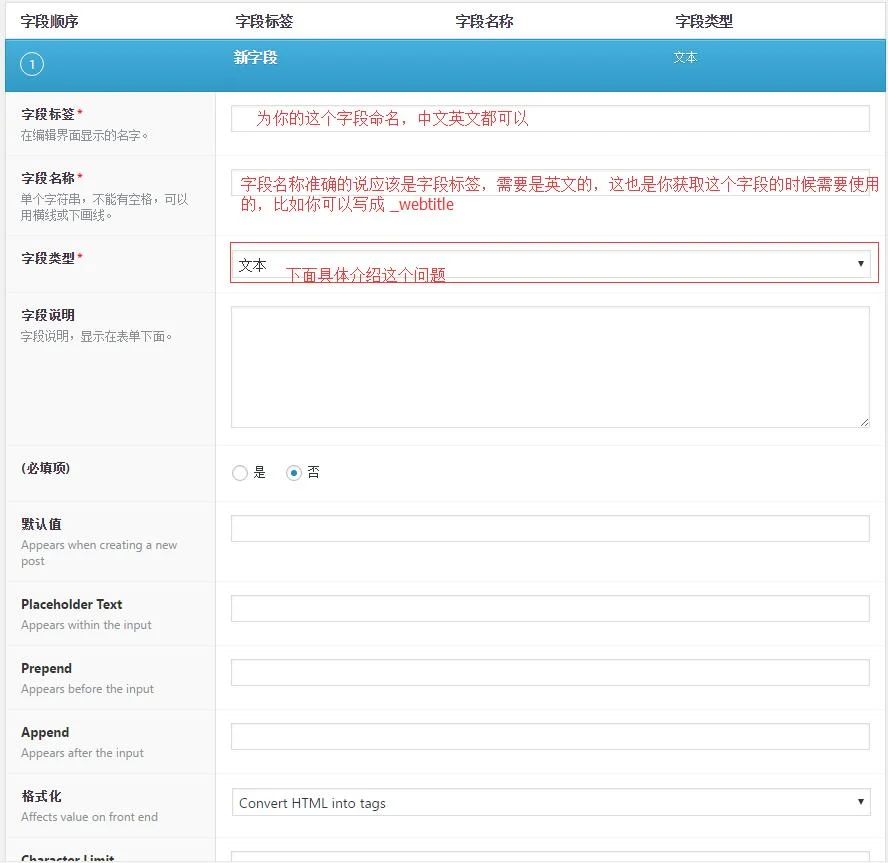This screenshot has width=888, height=863.
Task: Click the 默认值 default value input
Action: click(x=550, y=528)
